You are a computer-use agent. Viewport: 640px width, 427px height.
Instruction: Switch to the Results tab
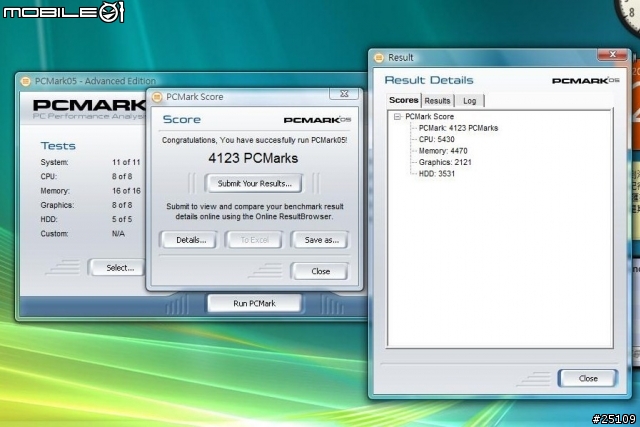pos(437,100)
